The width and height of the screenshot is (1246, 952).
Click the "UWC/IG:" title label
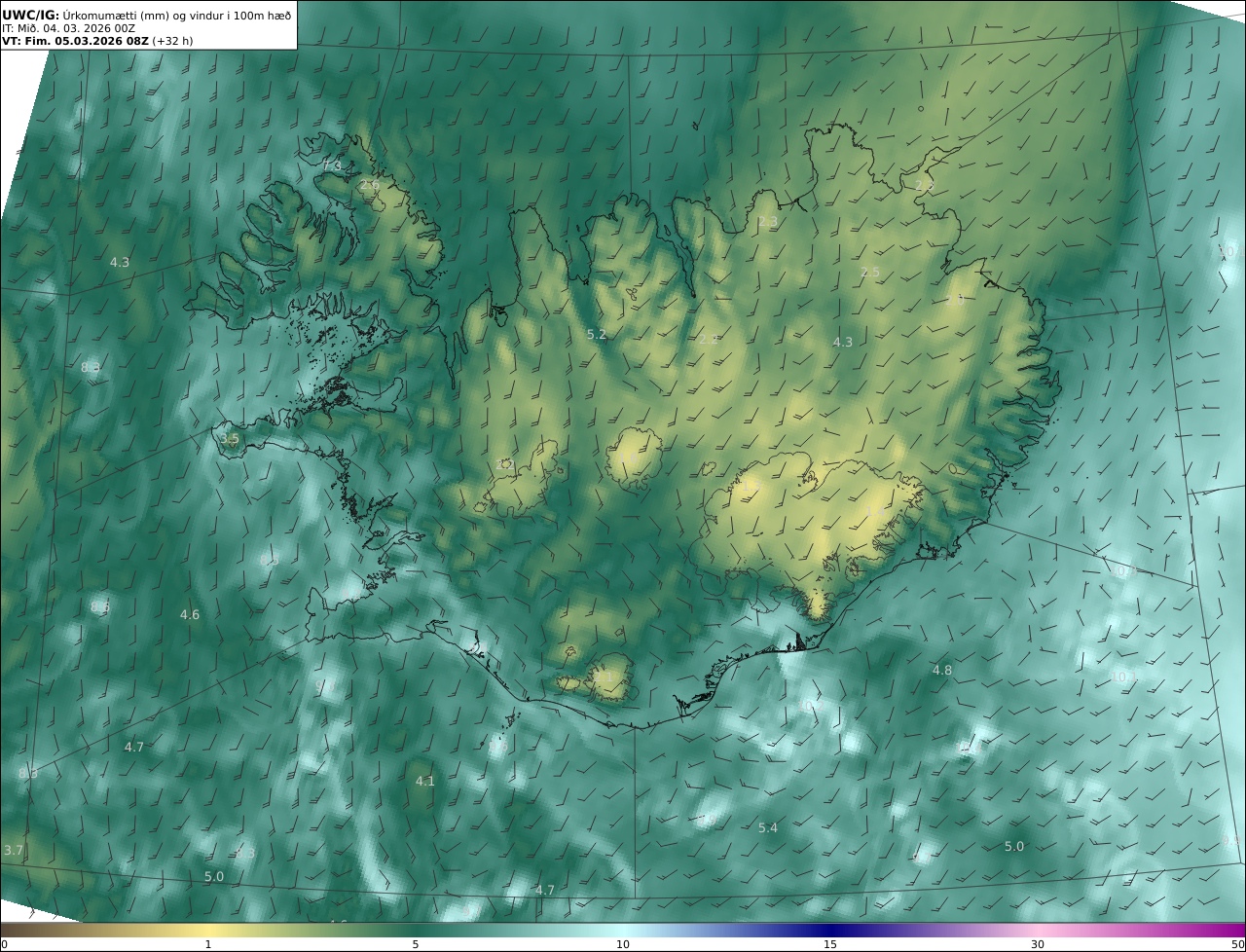pos(31,15)
